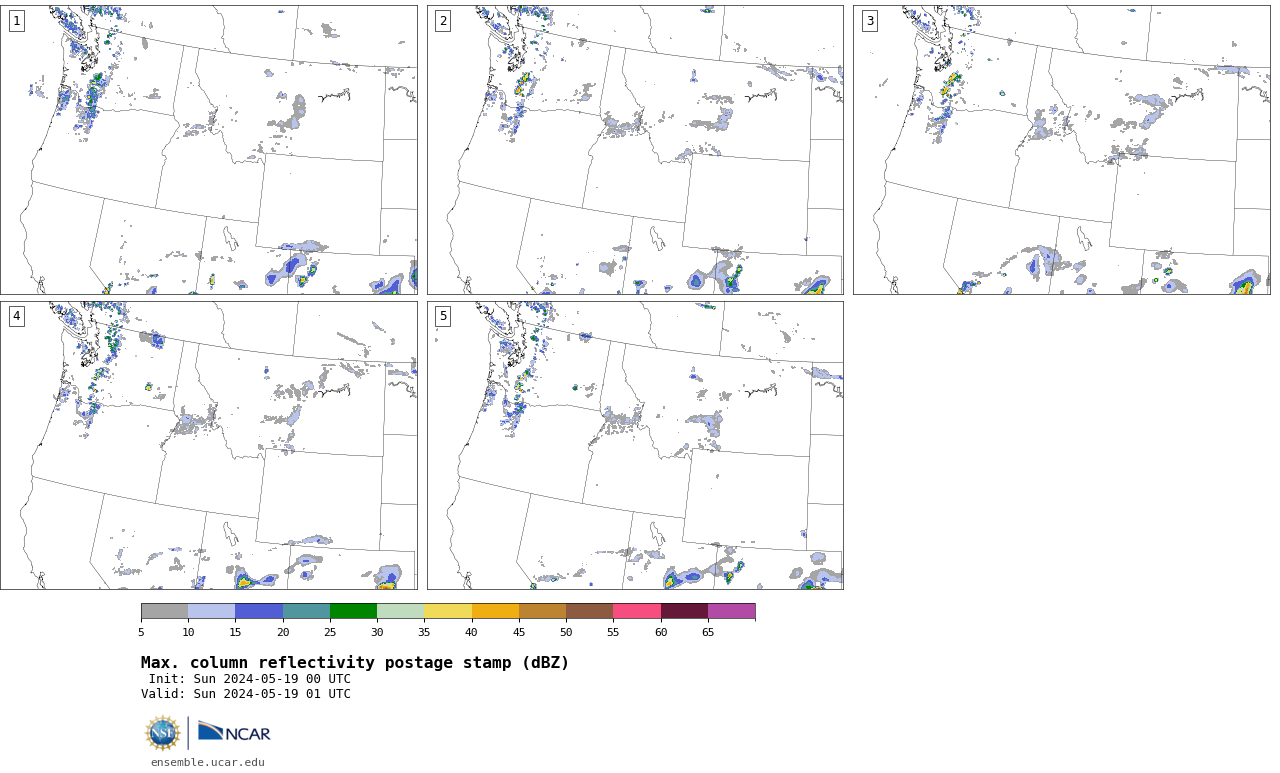Click the orange 40-45 dBZ swatch
1280x773 pixels.
tap(495, 611)
